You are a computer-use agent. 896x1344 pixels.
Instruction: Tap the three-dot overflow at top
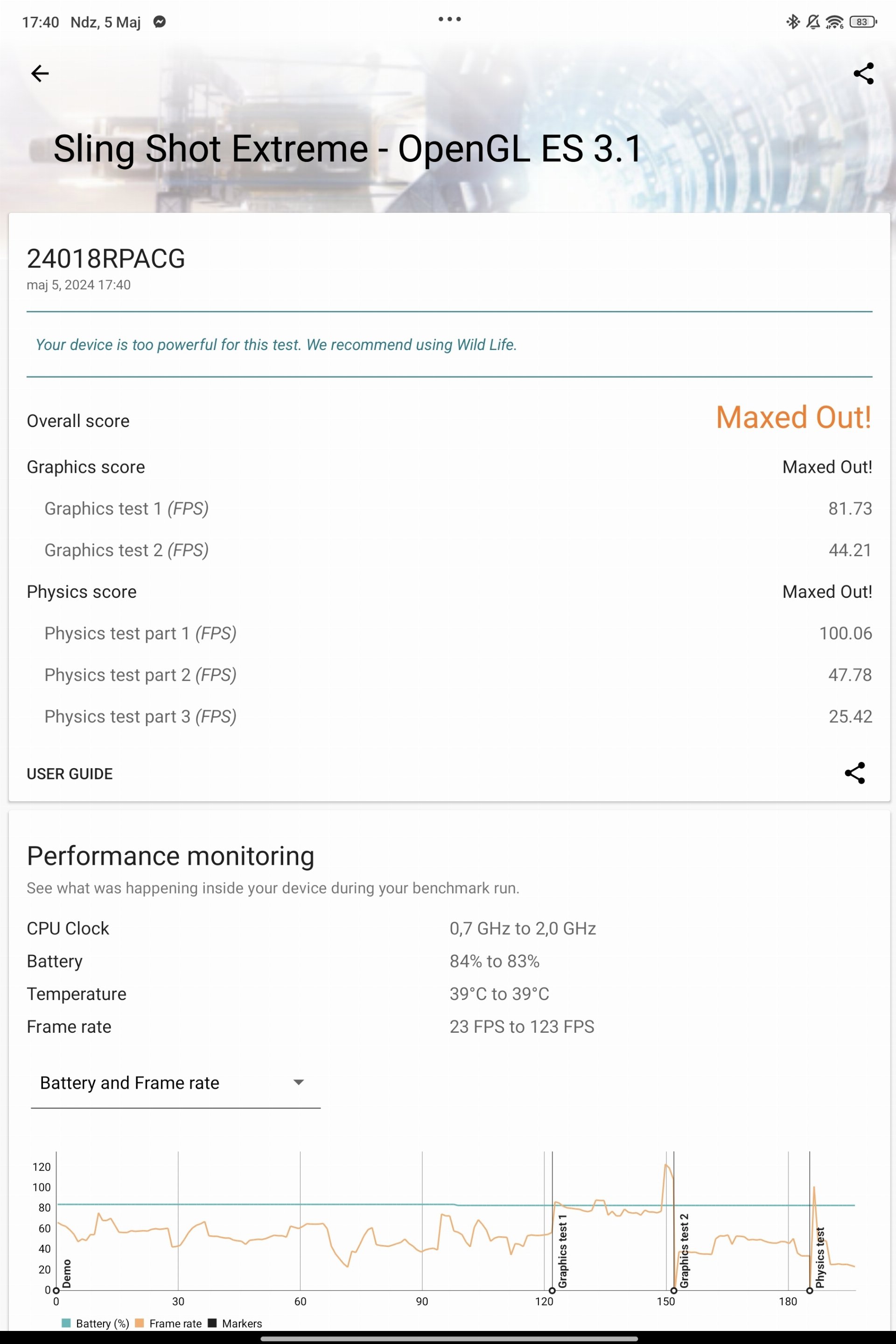tap(449, 19)
